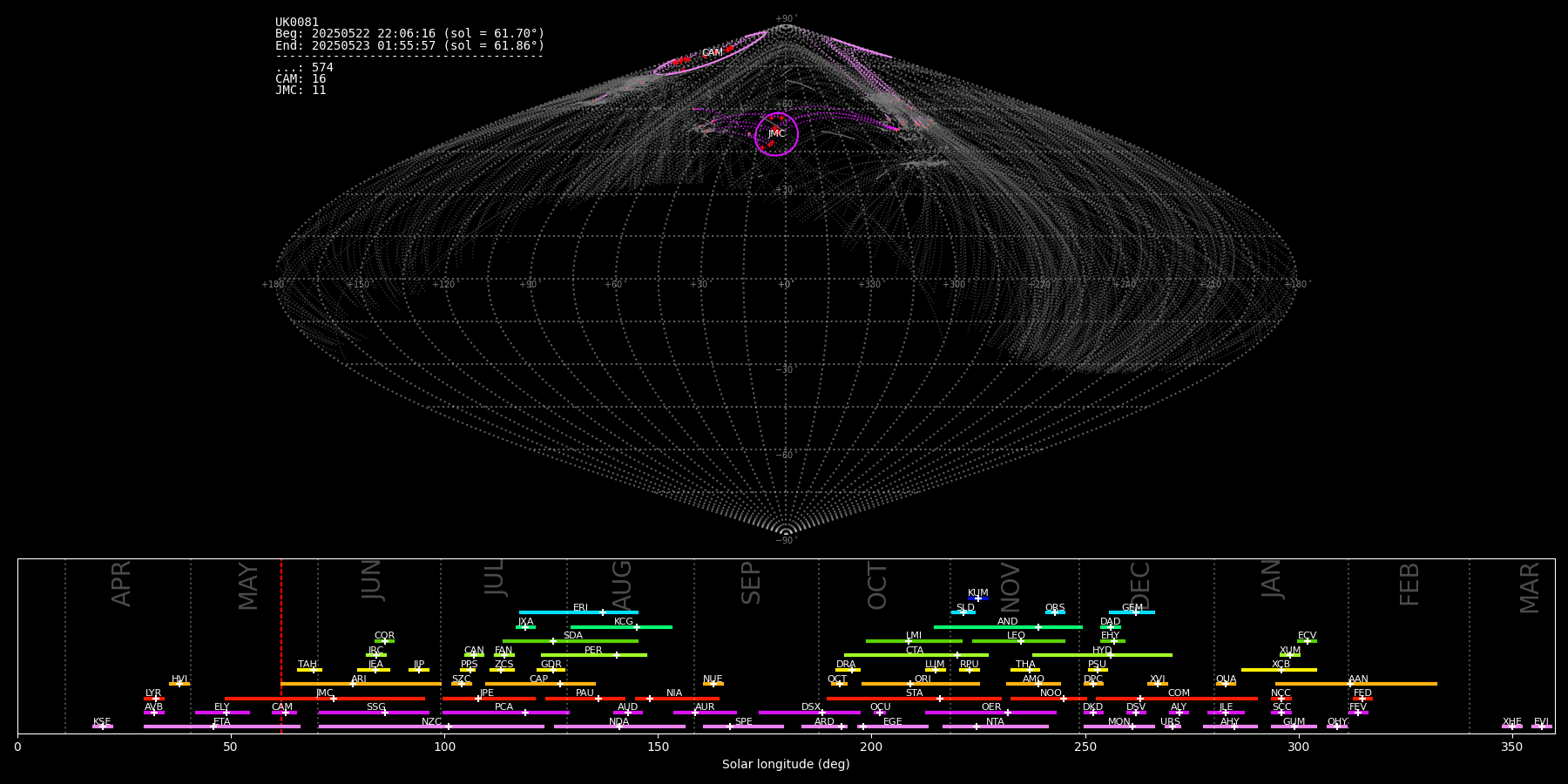Click the NUE shower label
Image resolution: width=1568 pixels, height=784 pixels.
pyautogui.click(x=713, y=679)
